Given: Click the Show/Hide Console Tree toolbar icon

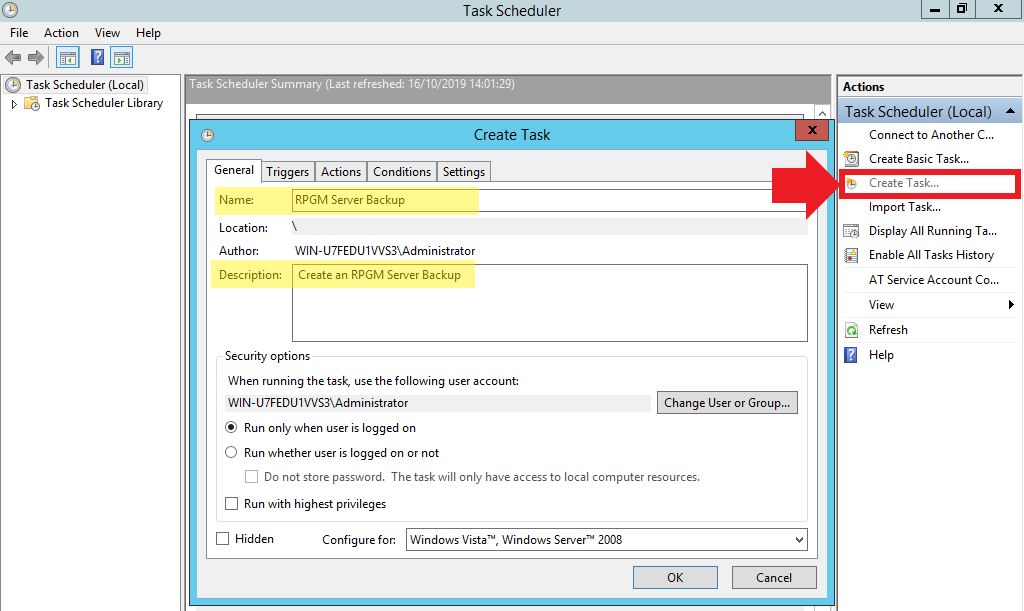Looking at the screenshot, I should tap(68, 57).
